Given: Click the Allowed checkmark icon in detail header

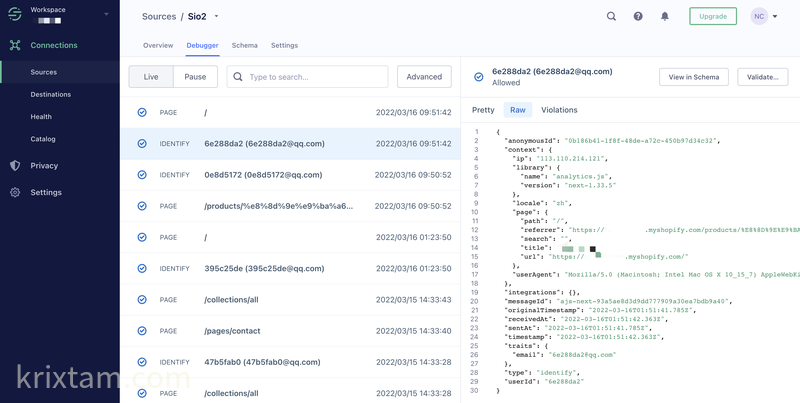Looking at the screenshot, I should pyautogui.click(x=479, y=77).
